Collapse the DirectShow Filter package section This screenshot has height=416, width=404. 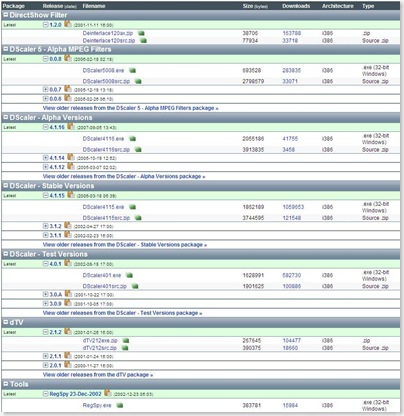[6, 15]
